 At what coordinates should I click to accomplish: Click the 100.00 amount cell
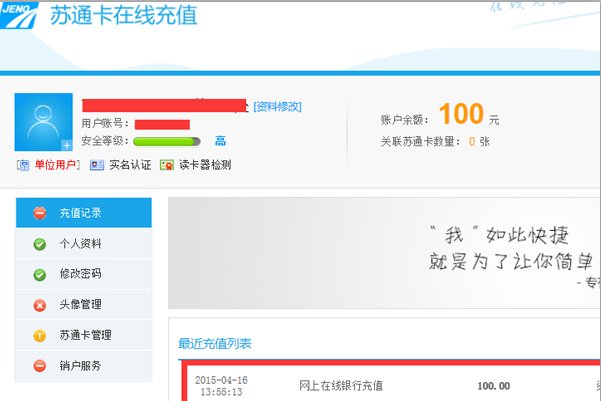click(494, 386)
